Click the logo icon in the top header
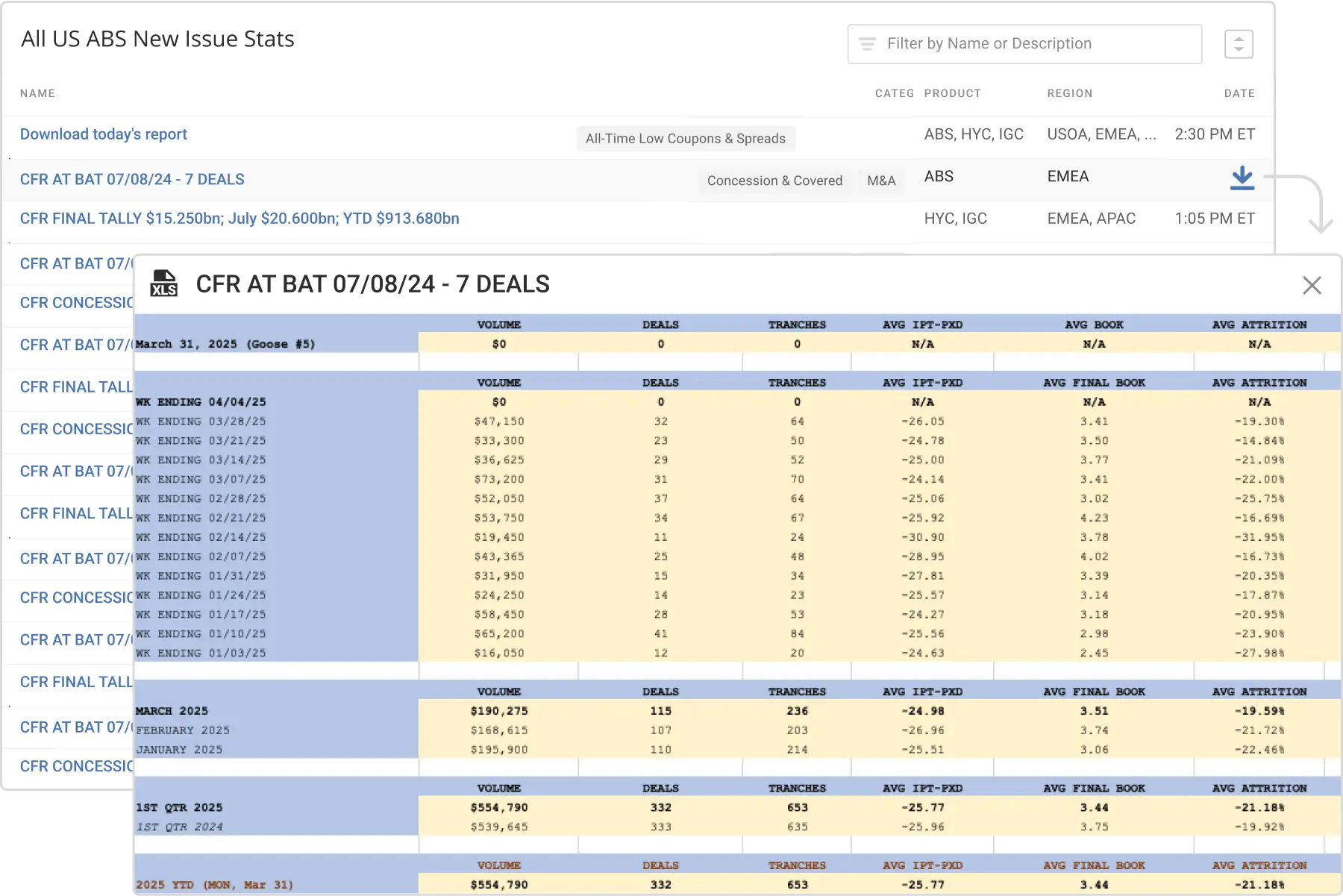Image resolution: width=1343 pixels, height=896 pixels. click(34, 37)
